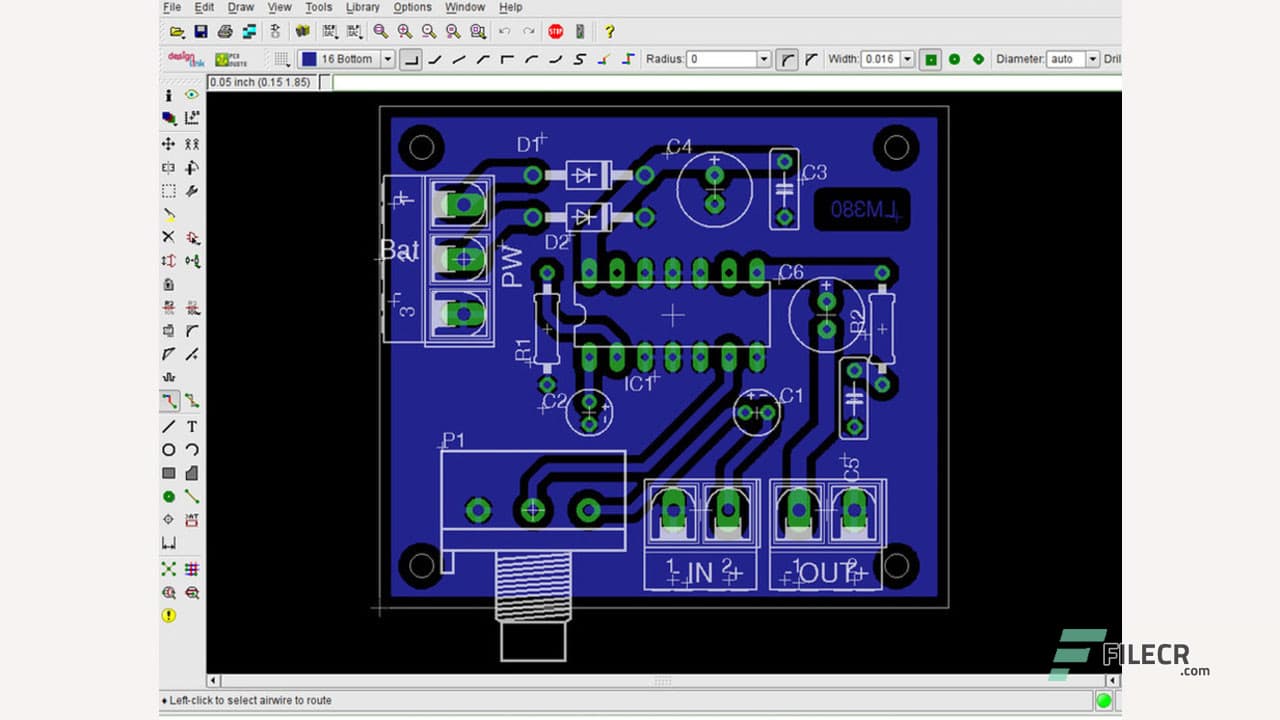This screenshot has height=720, width=1280.
Task: Open the Tools menu
Action: coord(318,7)
